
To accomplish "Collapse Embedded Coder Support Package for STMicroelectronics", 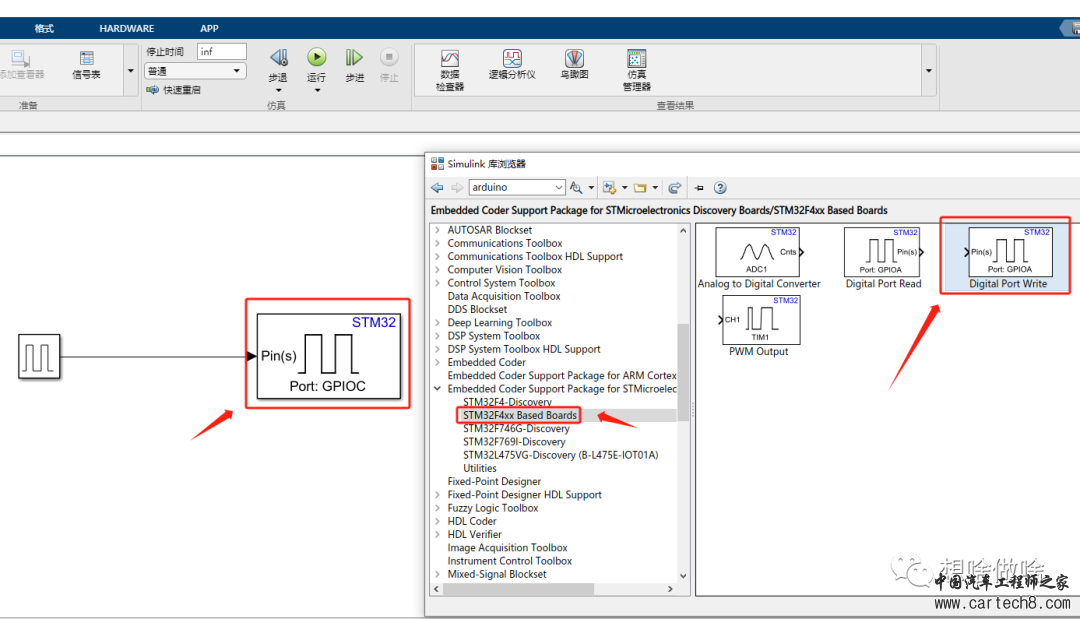I will [x=437, y=388].
